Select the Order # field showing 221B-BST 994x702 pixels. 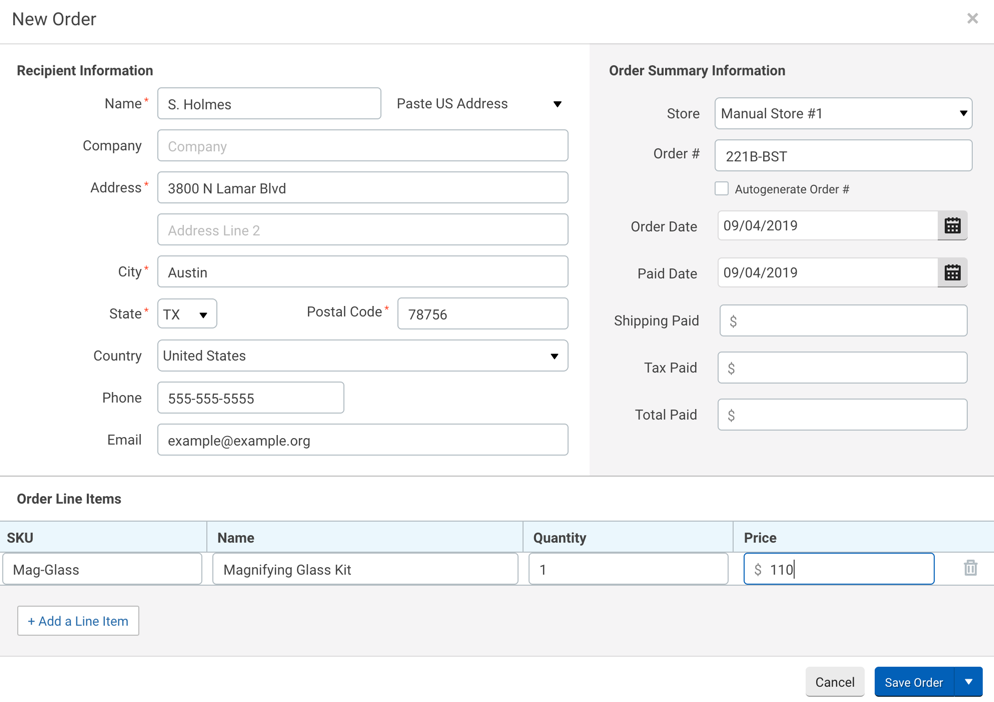842,155
